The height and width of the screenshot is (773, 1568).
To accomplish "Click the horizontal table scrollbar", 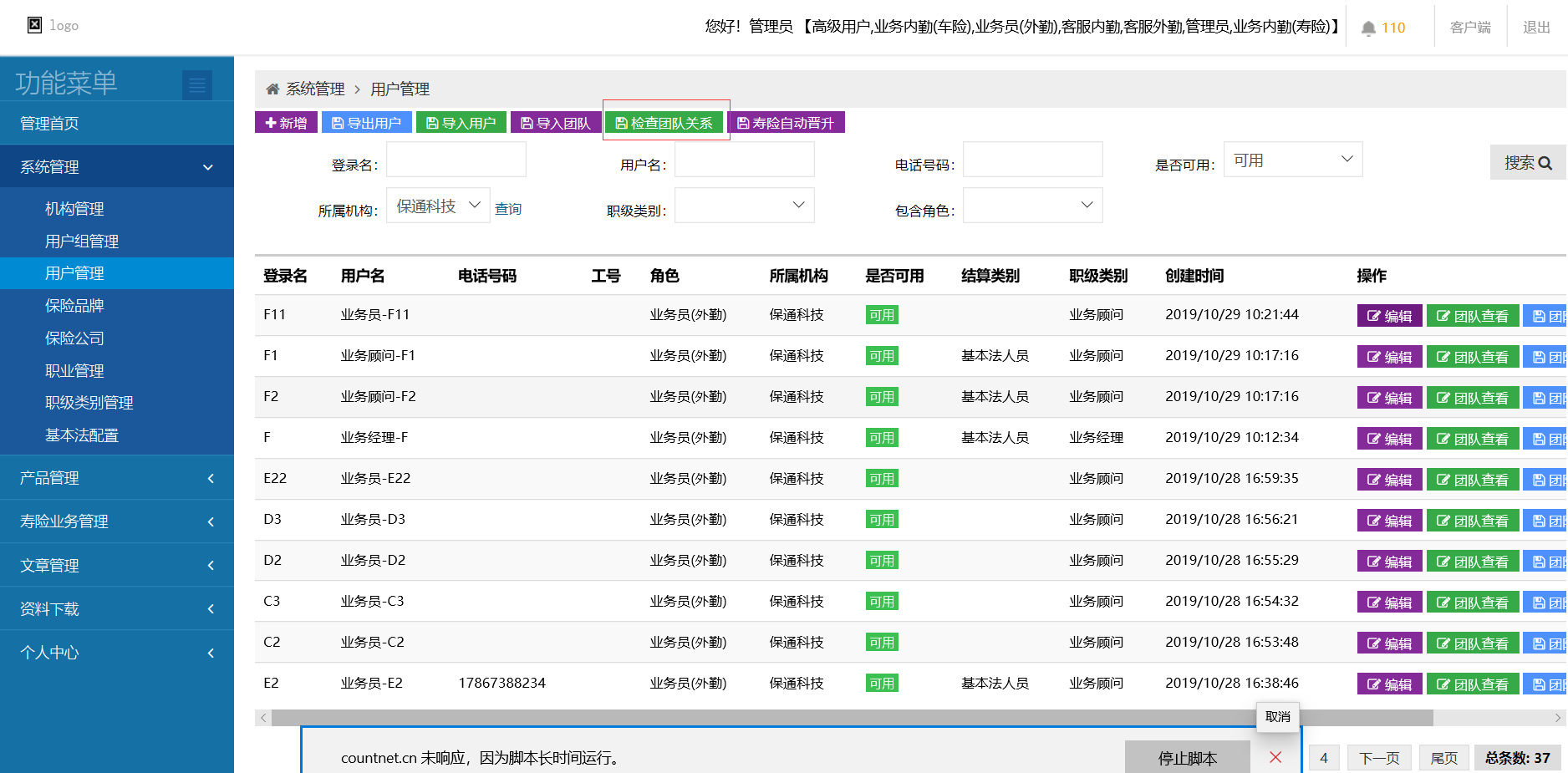I will point(836,718).
